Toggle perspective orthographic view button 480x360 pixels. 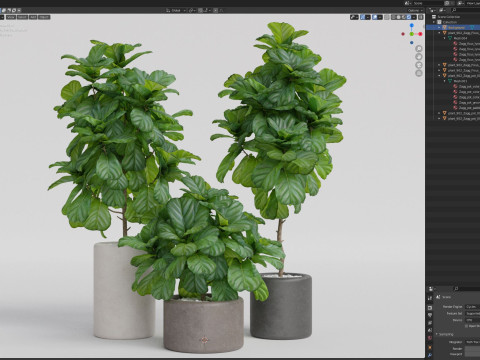point(419,73)
